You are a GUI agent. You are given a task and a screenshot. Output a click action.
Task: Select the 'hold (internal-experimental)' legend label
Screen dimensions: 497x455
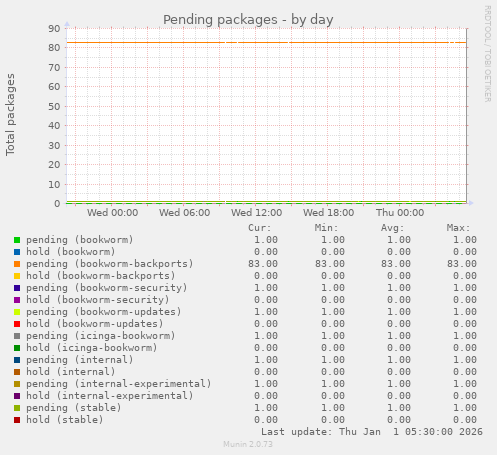(110, 396)
